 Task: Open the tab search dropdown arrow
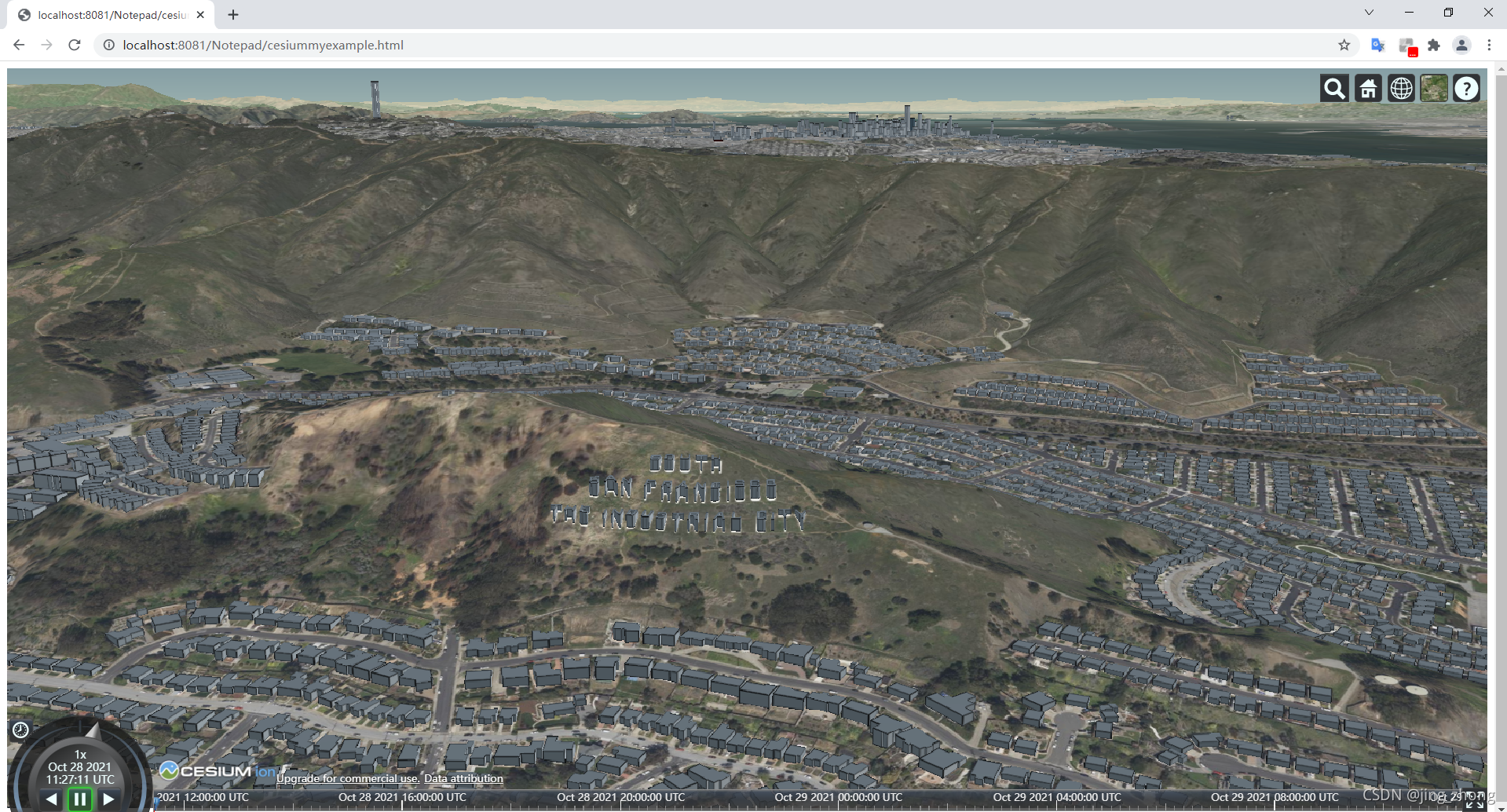pyautogui.click(x=1369, y=13)
